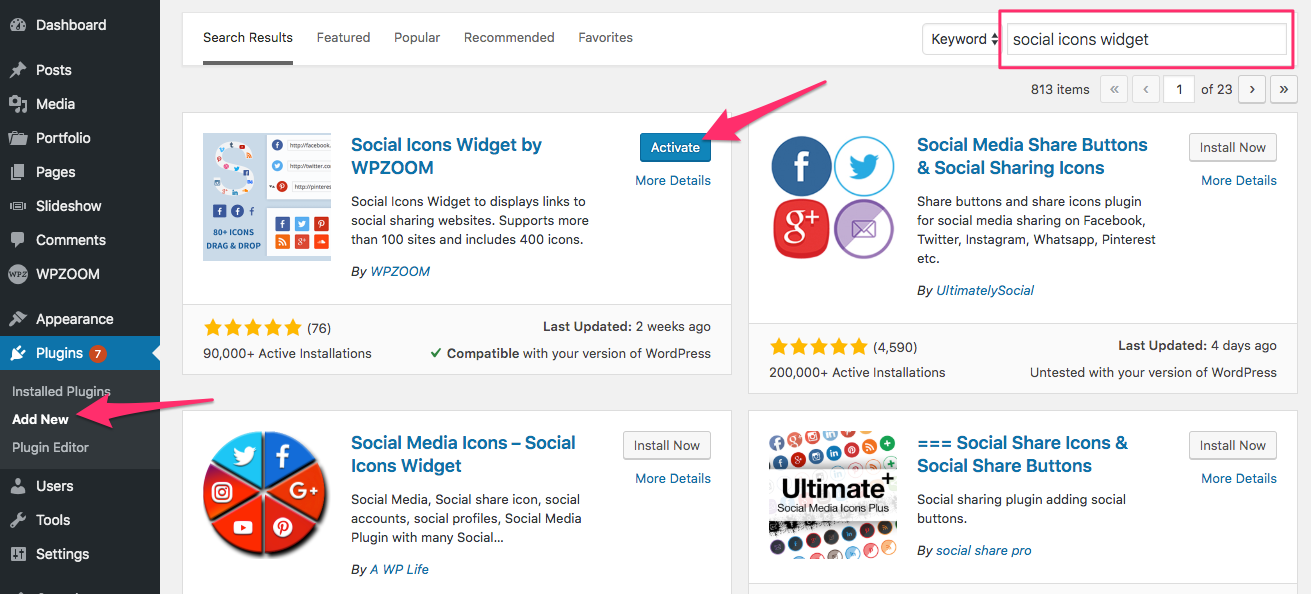More Details for Social Media Share Buttons
1311x594 pixels.
pos(1239,181)
